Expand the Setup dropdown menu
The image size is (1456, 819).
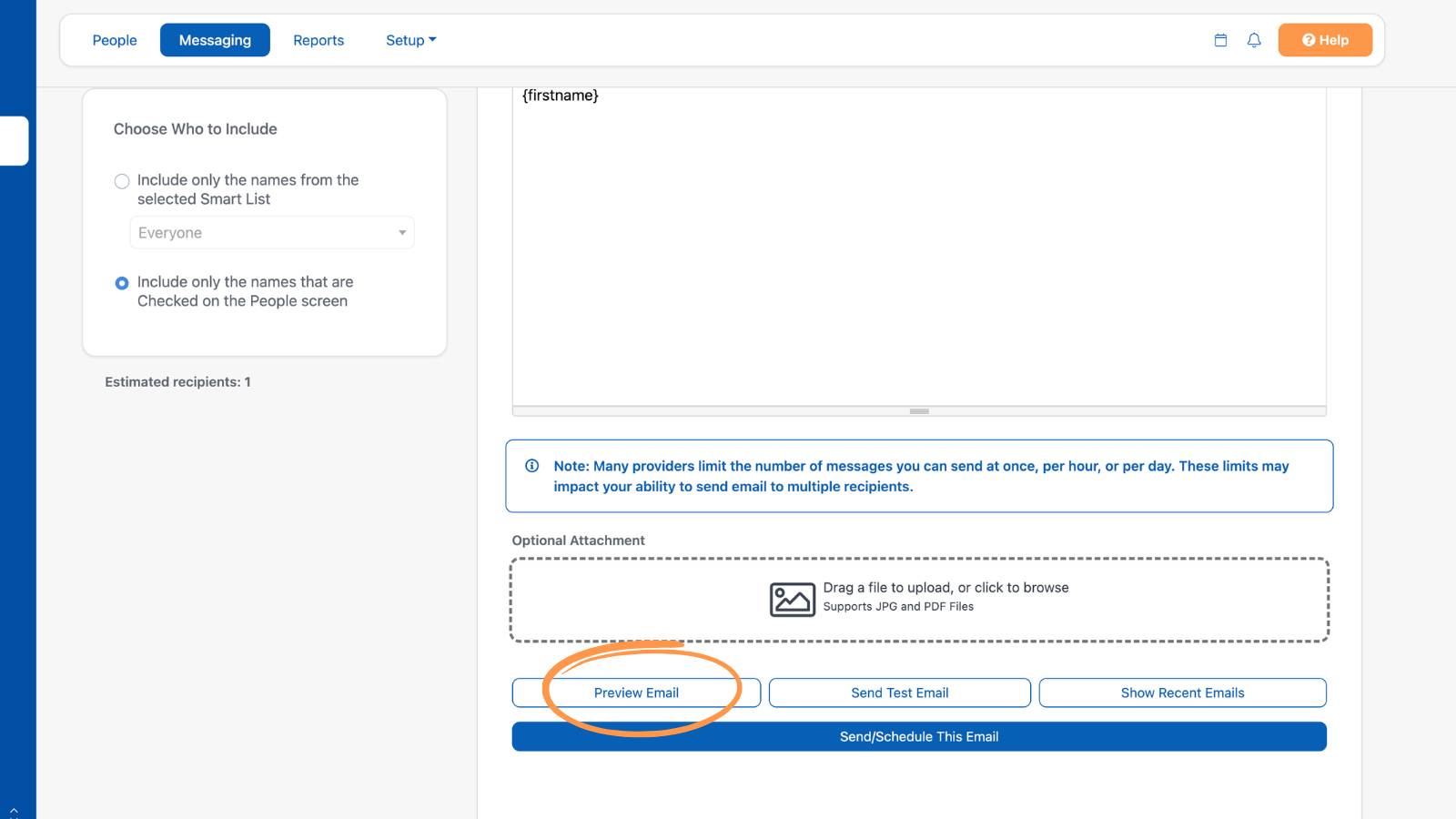[x=410, y=40]
